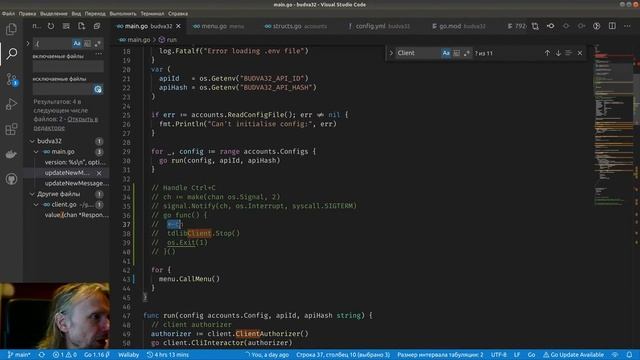Click the 'main.go' breadcrumb item

pos(135,40)
